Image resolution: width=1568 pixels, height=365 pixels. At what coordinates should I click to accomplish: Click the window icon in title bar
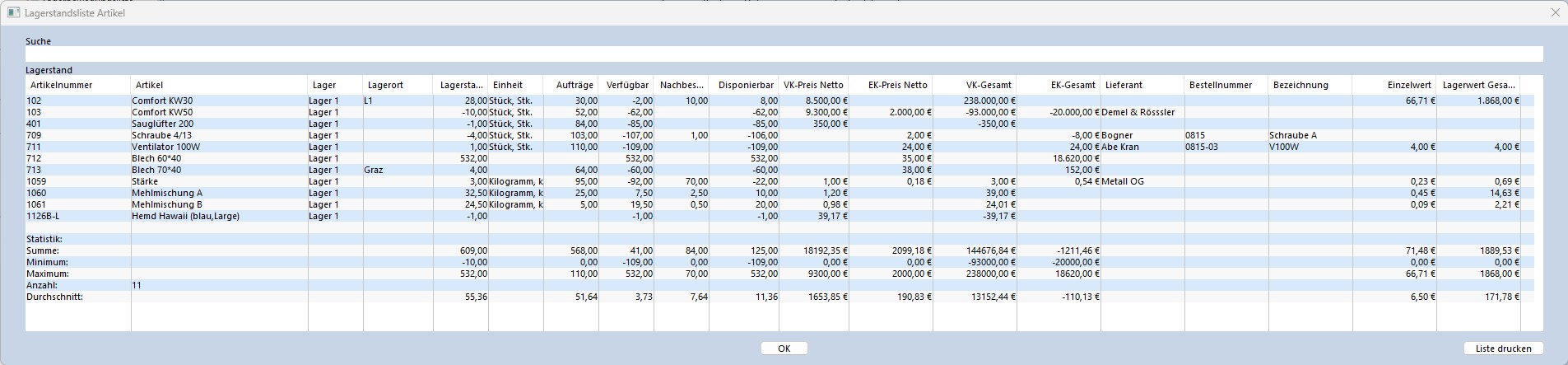point(13,13)
